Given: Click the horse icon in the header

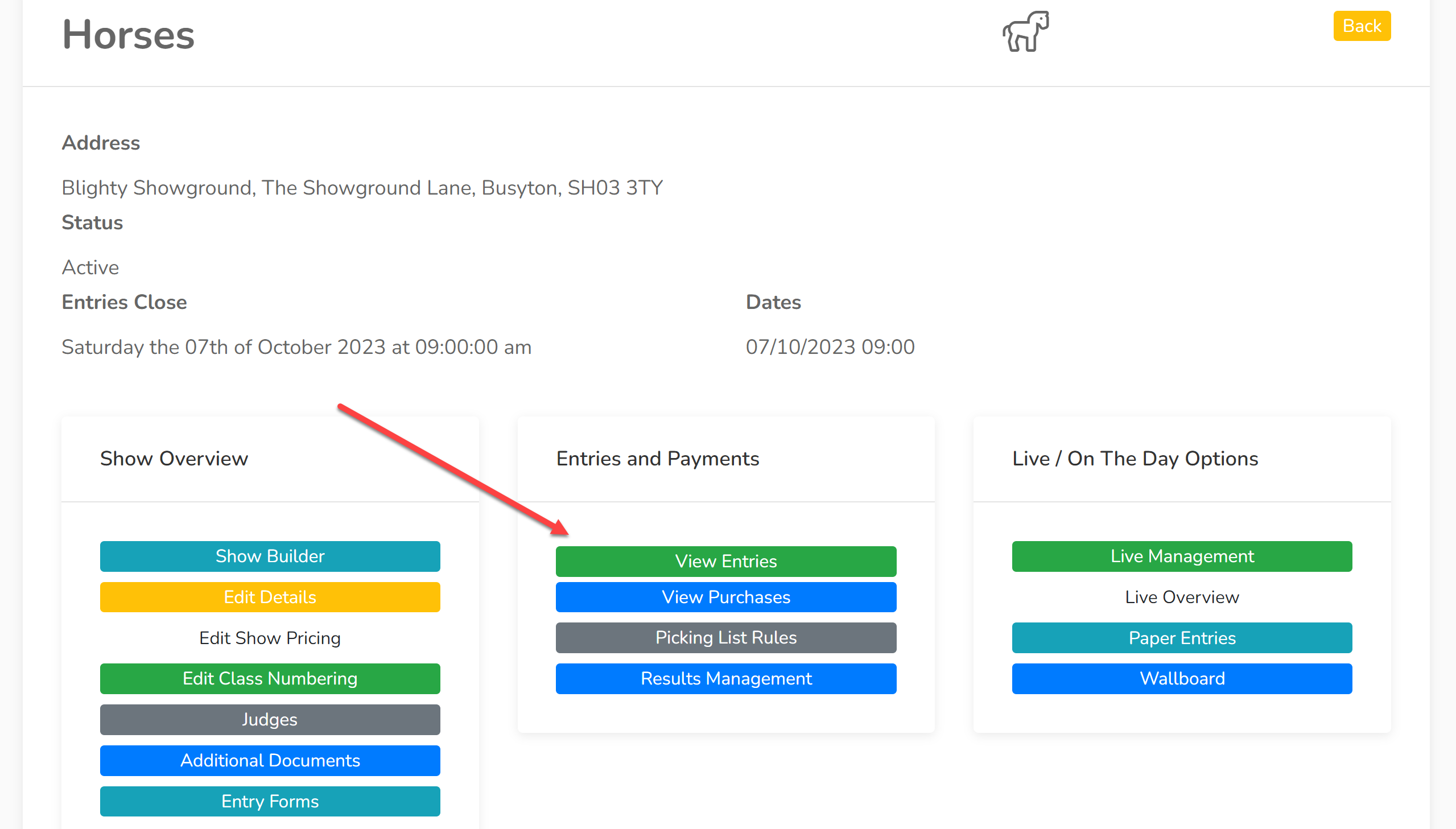Looking at the screenshot, I should pyautogui.click(x=1026, y=31).
